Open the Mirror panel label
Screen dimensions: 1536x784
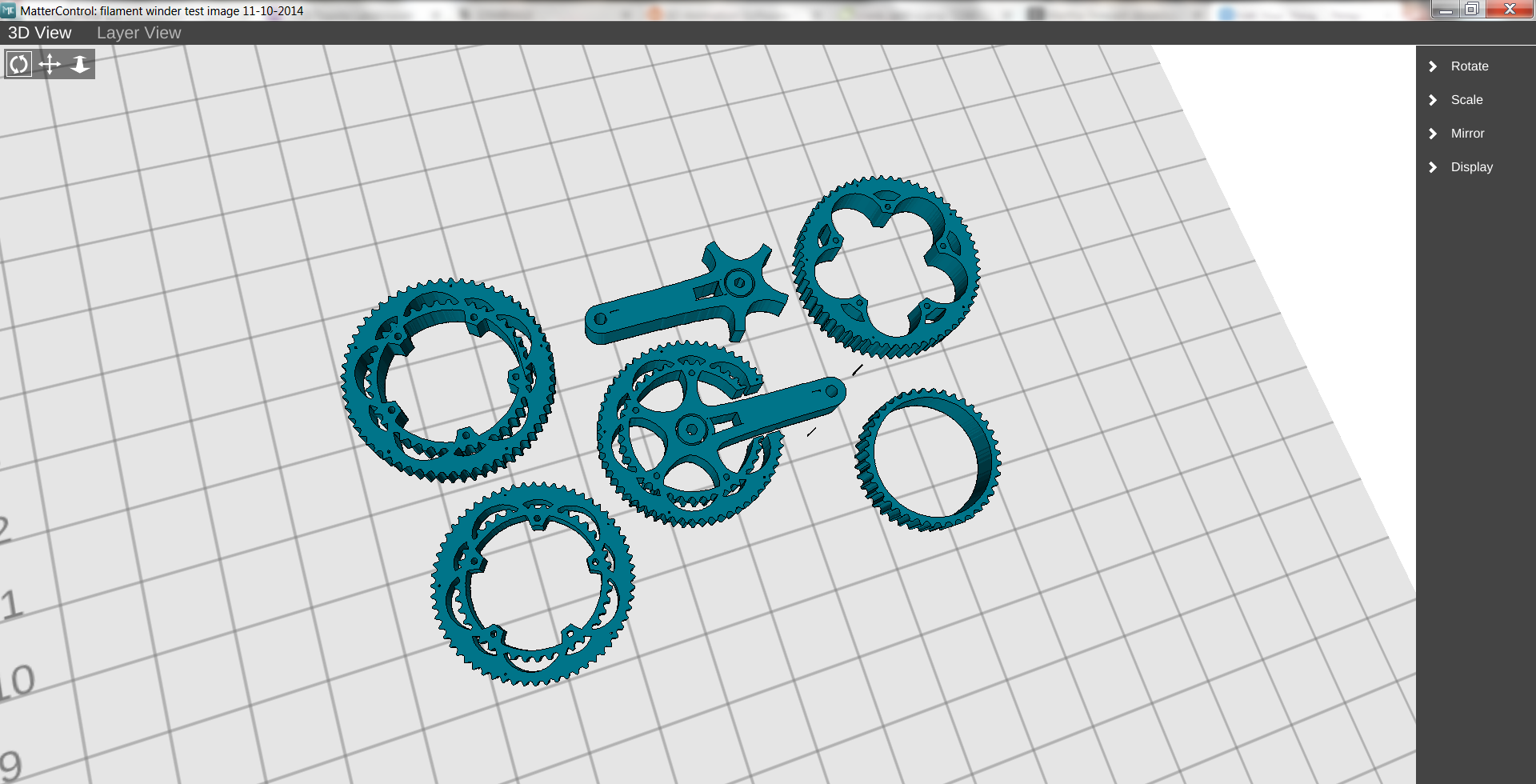1467,134
